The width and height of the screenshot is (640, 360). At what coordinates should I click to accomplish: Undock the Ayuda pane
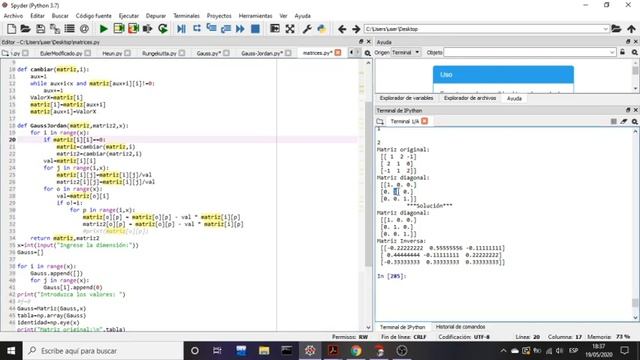628,42
